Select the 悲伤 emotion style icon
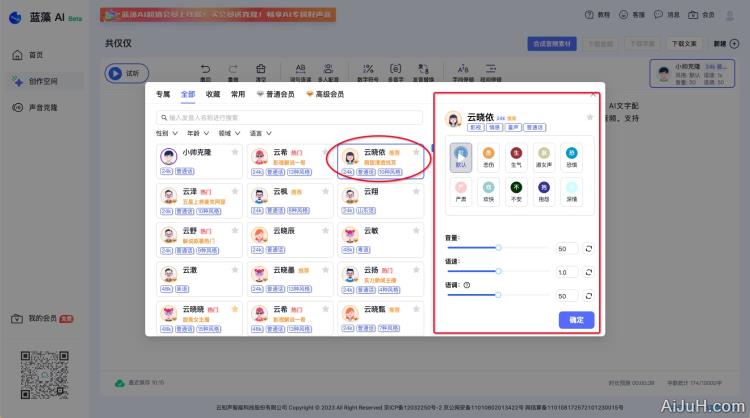Screen dimensions: 750x418 490,155
